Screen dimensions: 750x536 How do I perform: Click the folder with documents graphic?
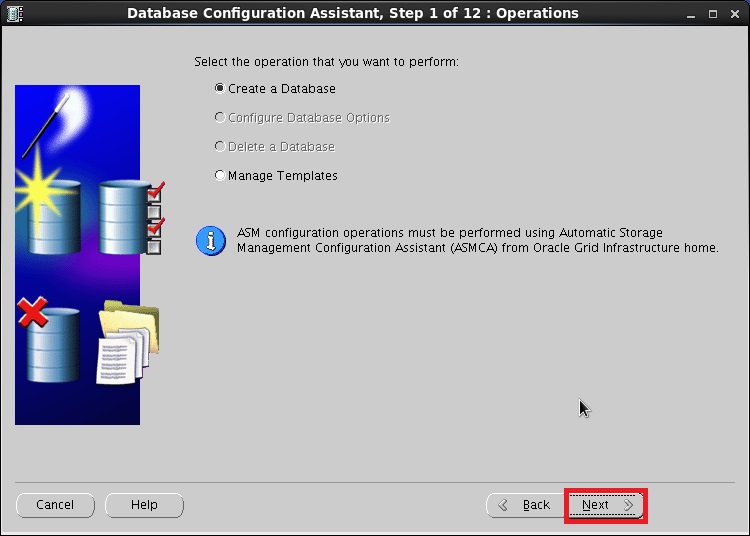pyautogui.click(x=128, y=342)
